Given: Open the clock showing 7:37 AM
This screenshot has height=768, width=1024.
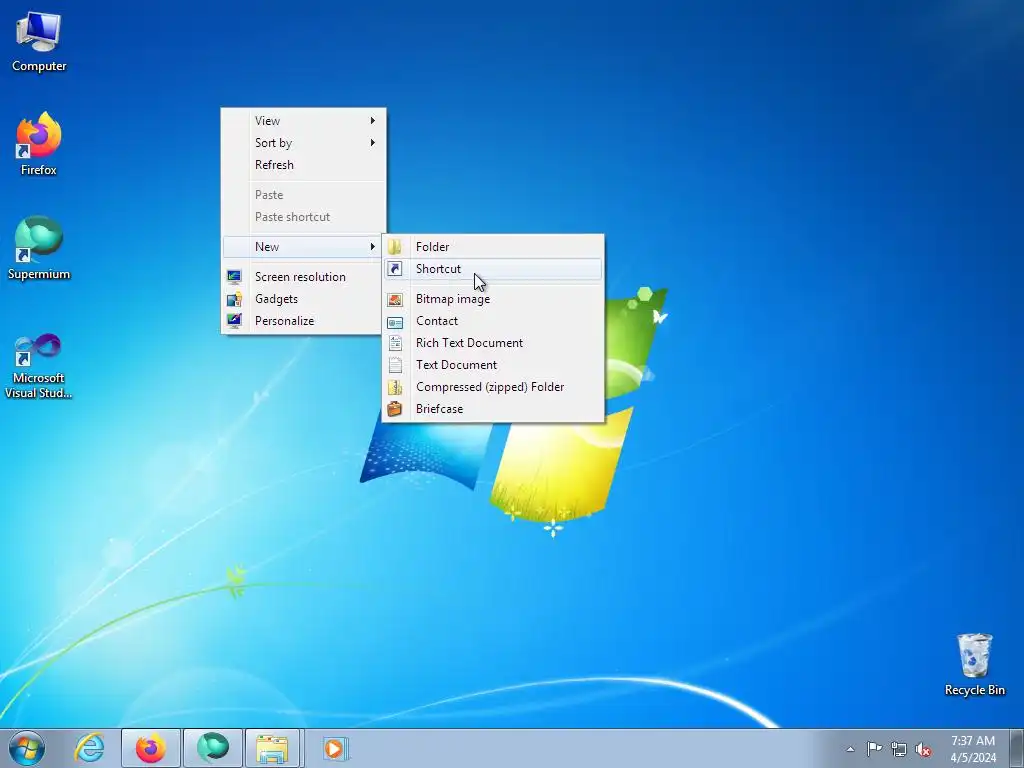Looking at the screenshot, I should click(x=973, y=749).
